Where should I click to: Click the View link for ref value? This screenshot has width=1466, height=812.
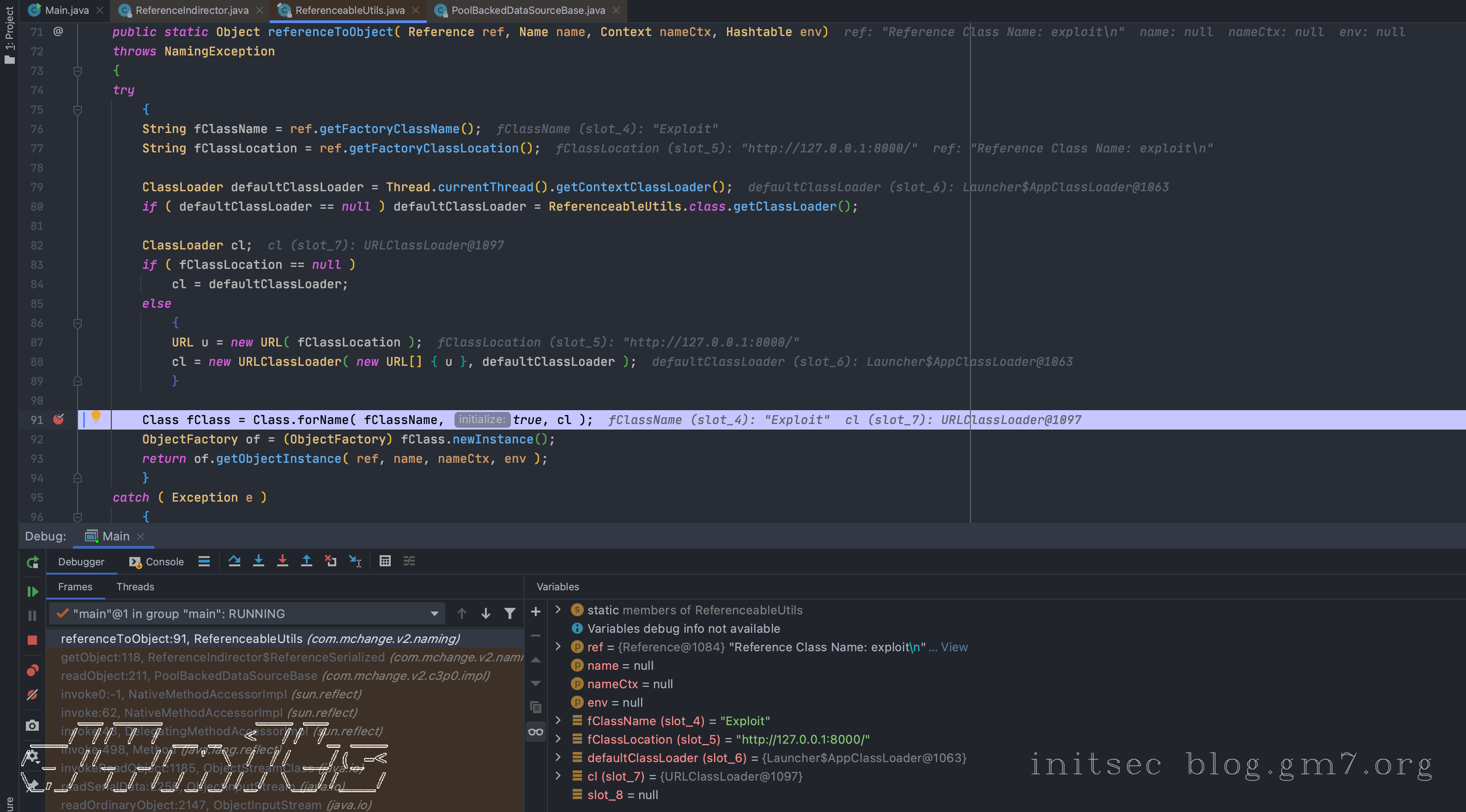[954, 647]
